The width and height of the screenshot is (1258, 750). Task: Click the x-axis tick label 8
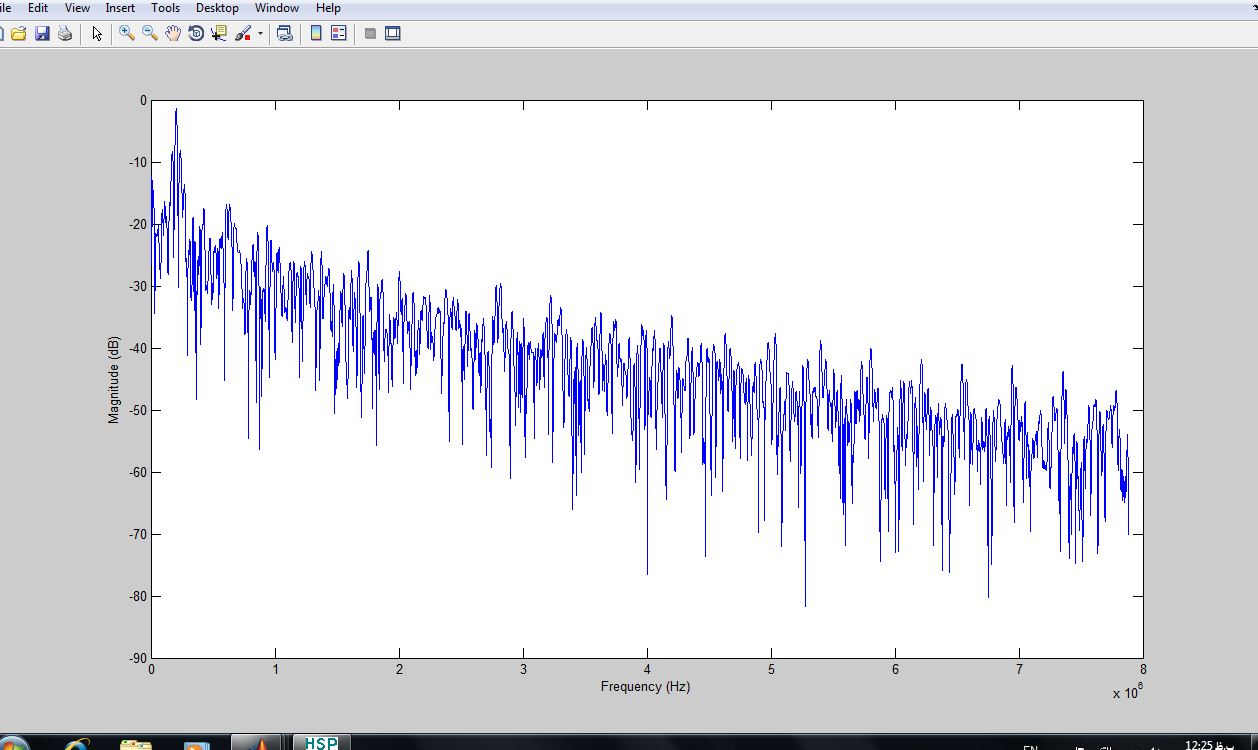point(1142,670)
